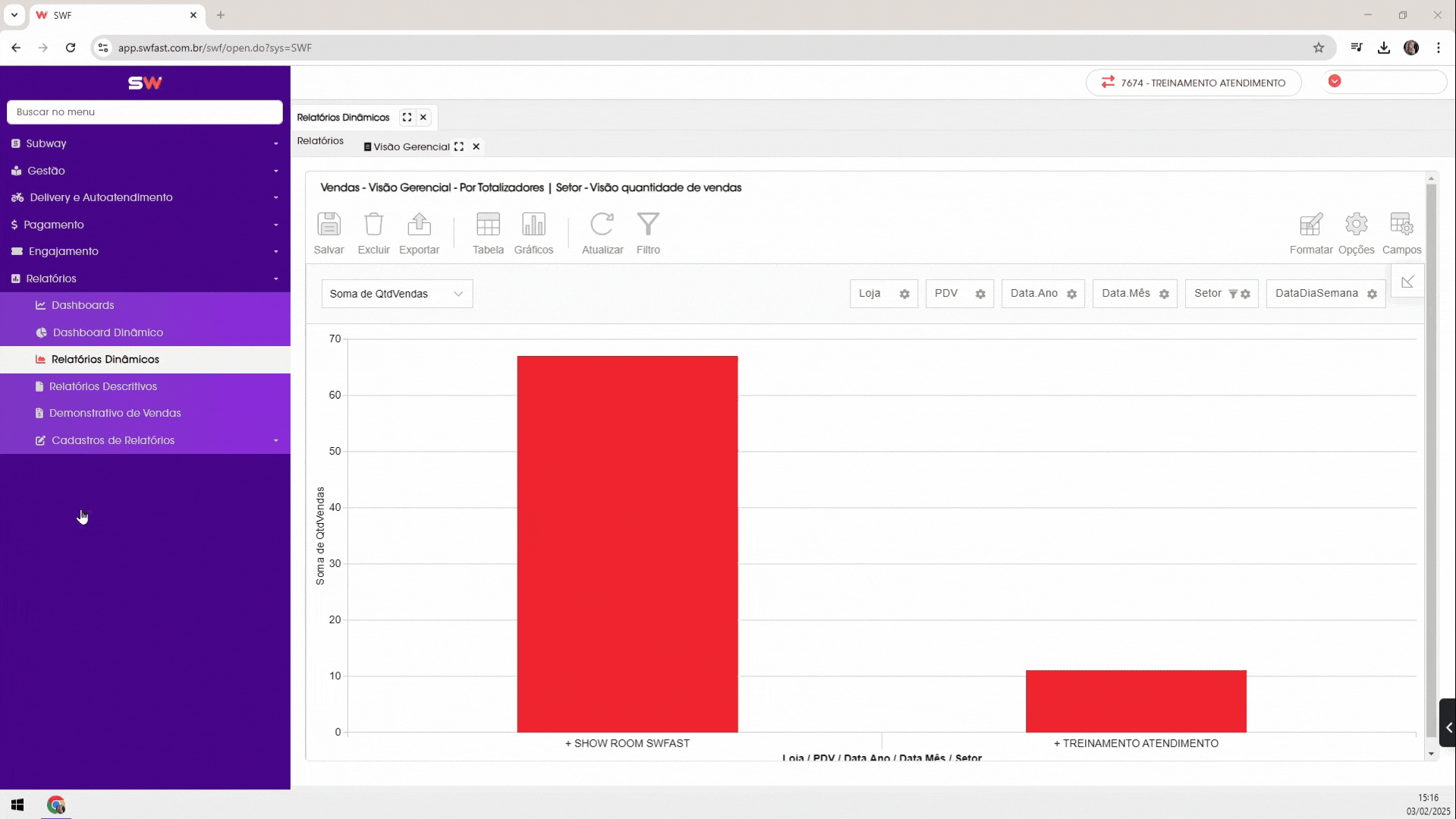This screenshot has height=819, width=1456.
Task: Open the Filtro filter tool
Action: [x=648, y=232]
